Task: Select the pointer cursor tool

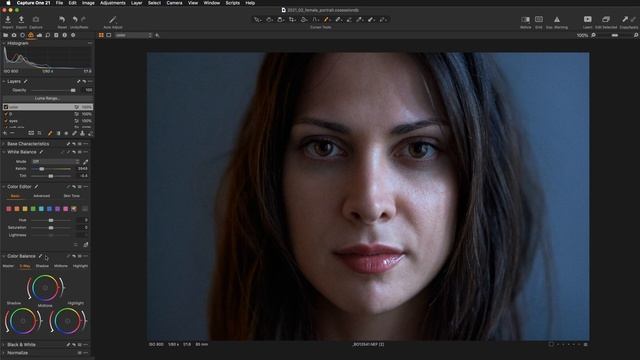Action: [258, 20]
